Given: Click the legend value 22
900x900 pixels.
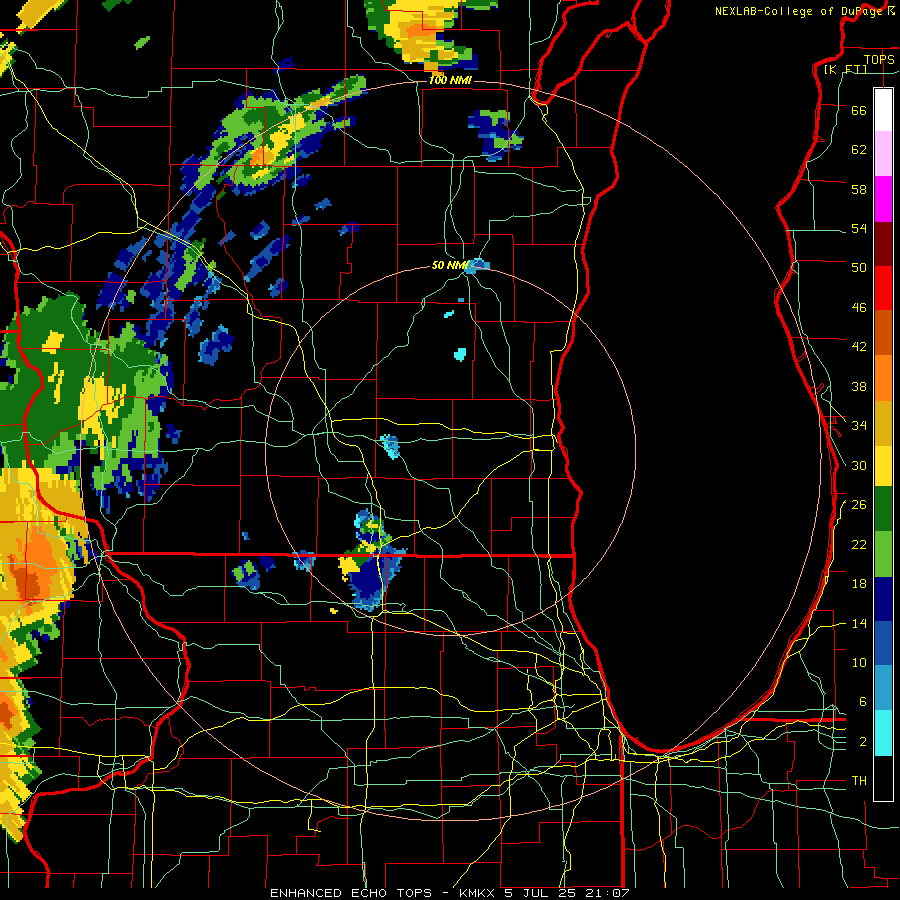Looking at the screenshot, I should click(859, 544).
